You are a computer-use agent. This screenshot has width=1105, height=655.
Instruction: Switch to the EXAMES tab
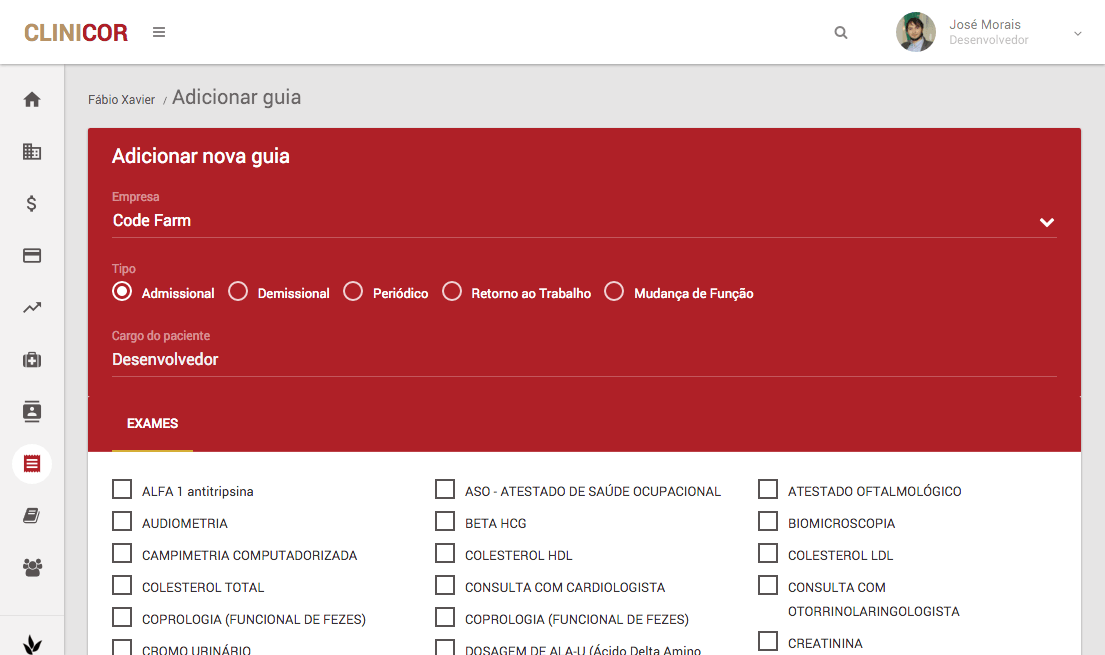pyautogui.click(x=152, y=424)
